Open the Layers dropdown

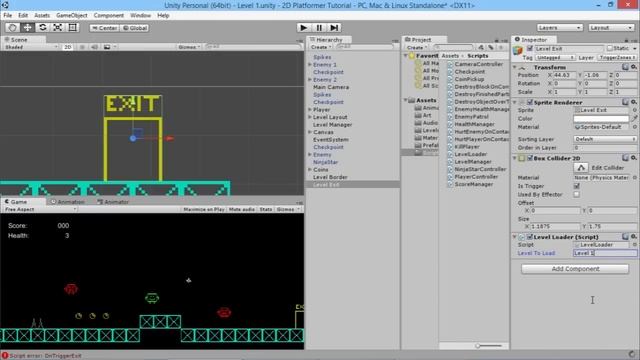coord(559,27)
